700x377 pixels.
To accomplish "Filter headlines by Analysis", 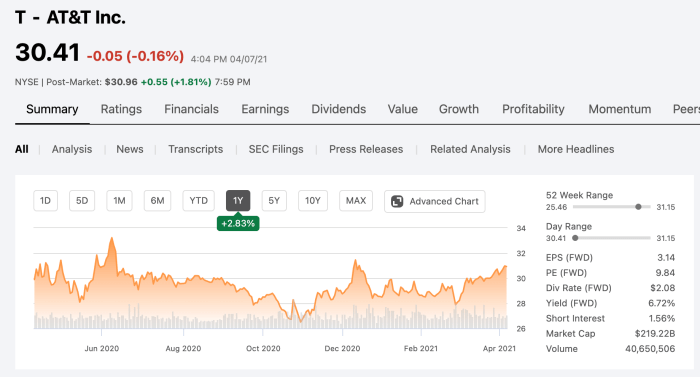I will point(72,149).
